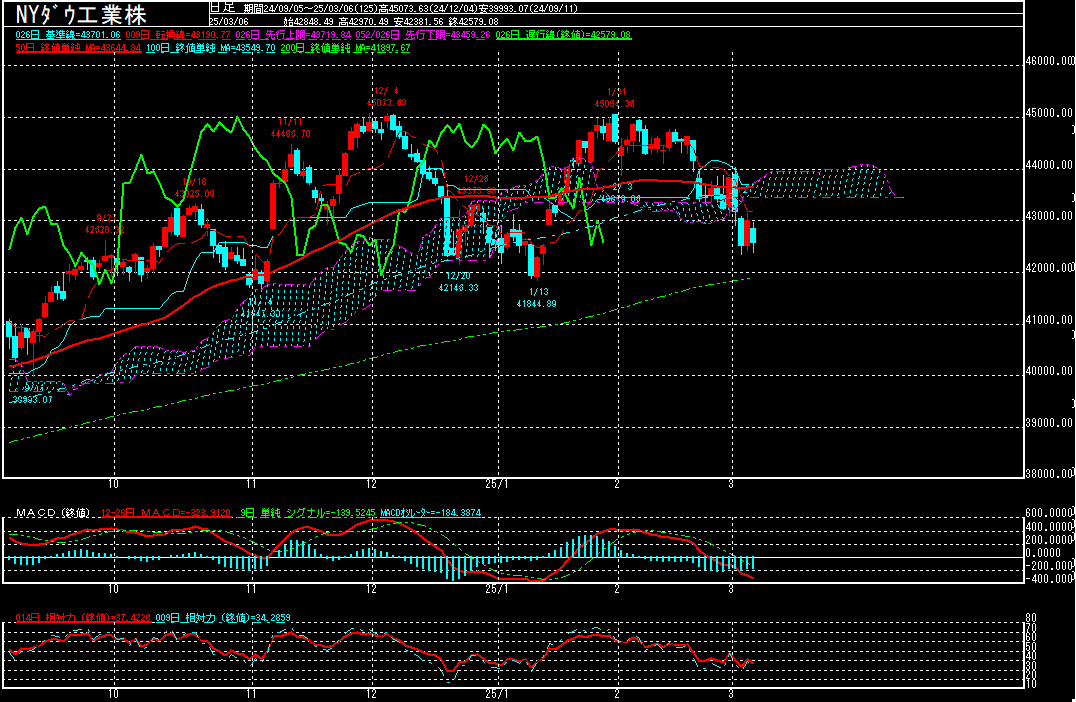Click the 39993.07 low annotation on the chart
This screenshot has width=1076, height=702.
[x=32, y=399]
